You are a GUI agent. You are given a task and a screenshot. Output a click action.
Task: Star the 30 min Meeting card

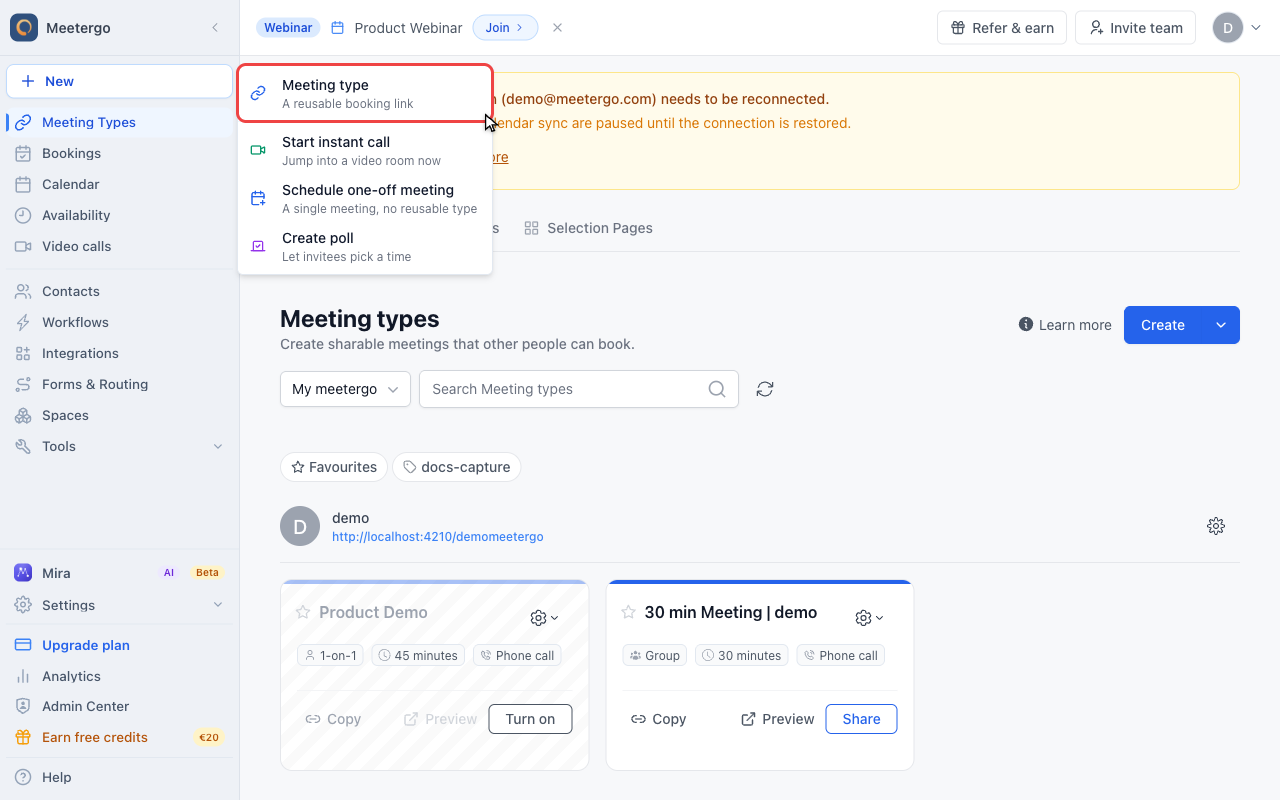click(x=629, y=612)
